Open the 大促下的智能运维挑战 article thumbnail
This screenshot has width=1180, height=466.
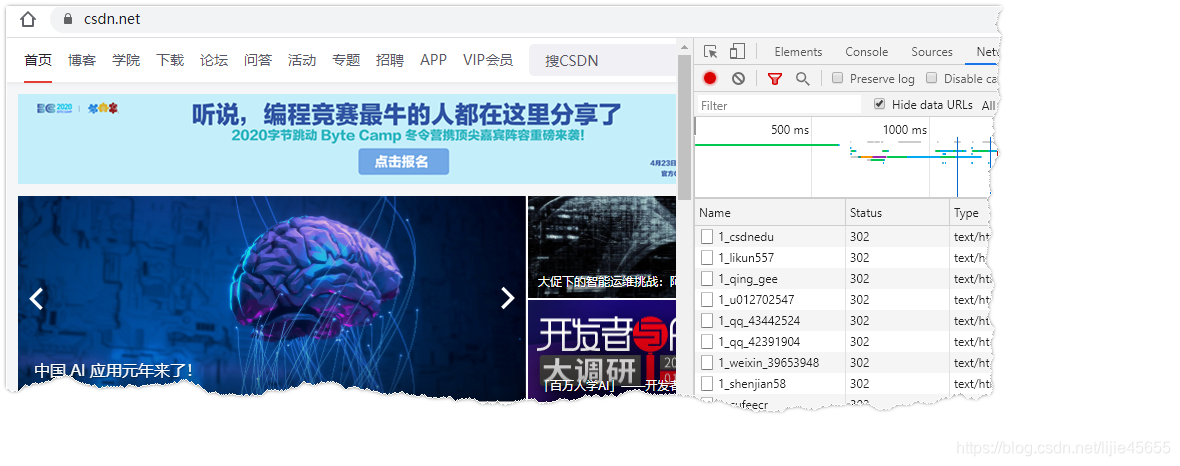(x=602, y=247)
